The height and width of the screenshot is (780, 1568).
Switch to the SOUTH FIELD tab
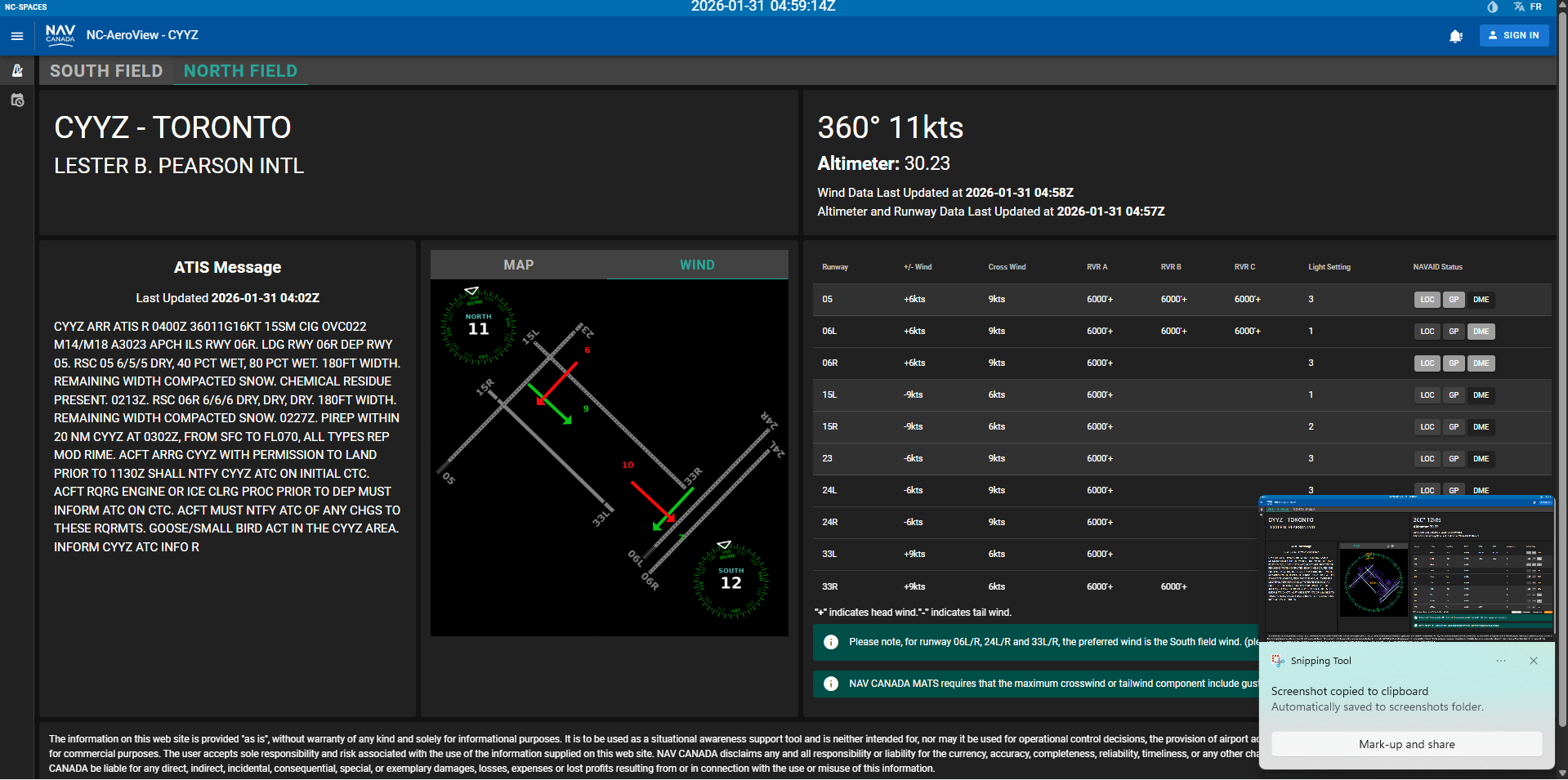point(105,71)
